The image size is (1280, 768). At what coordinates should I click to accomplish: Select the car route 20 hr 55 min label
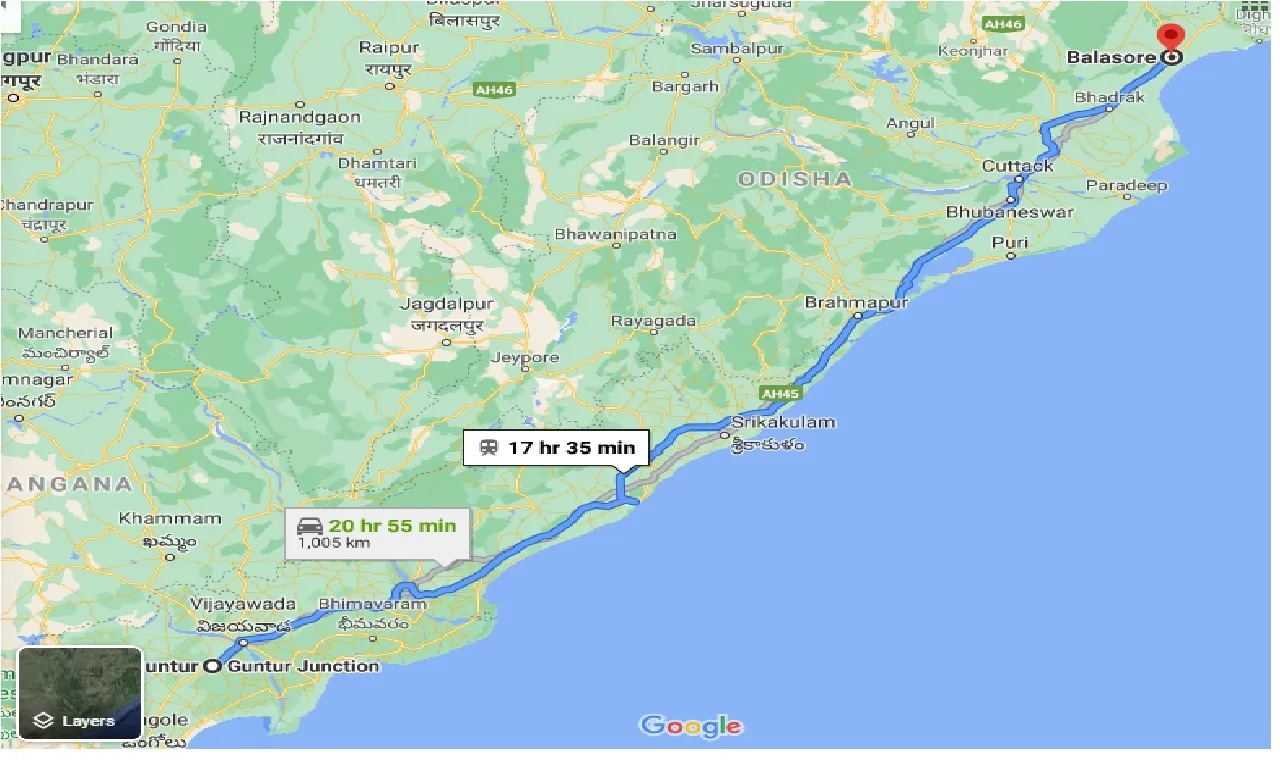tap(377, 533)
